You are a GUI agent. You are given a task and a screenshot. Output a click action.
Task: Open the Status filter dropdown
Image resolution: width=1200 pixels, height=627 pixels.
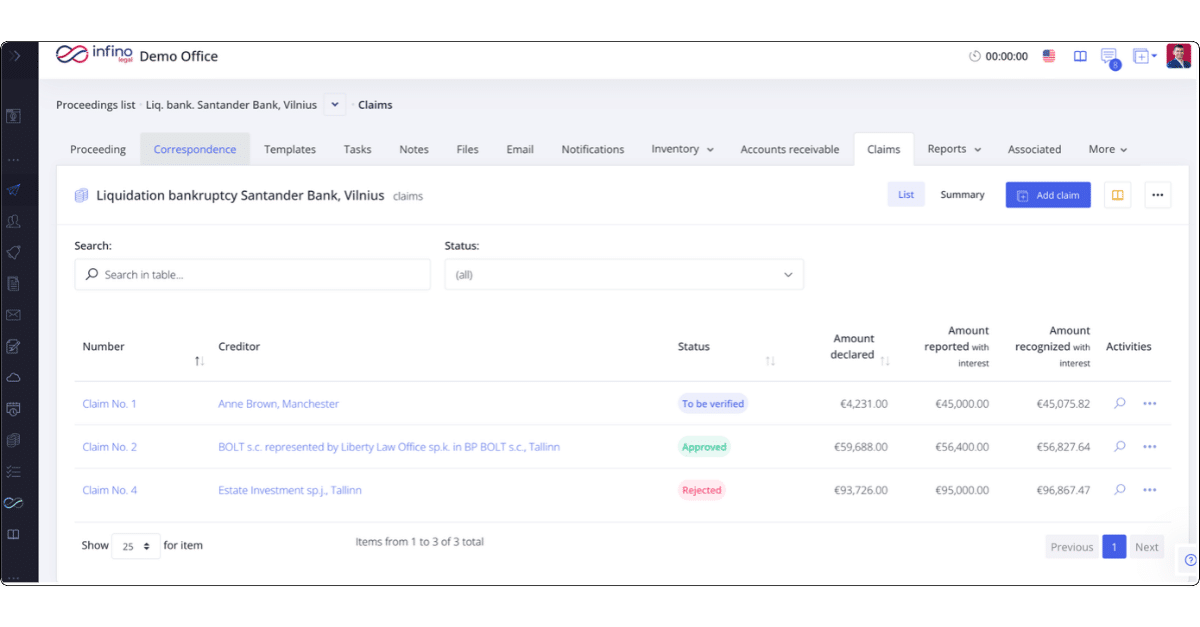pos(624,274)
